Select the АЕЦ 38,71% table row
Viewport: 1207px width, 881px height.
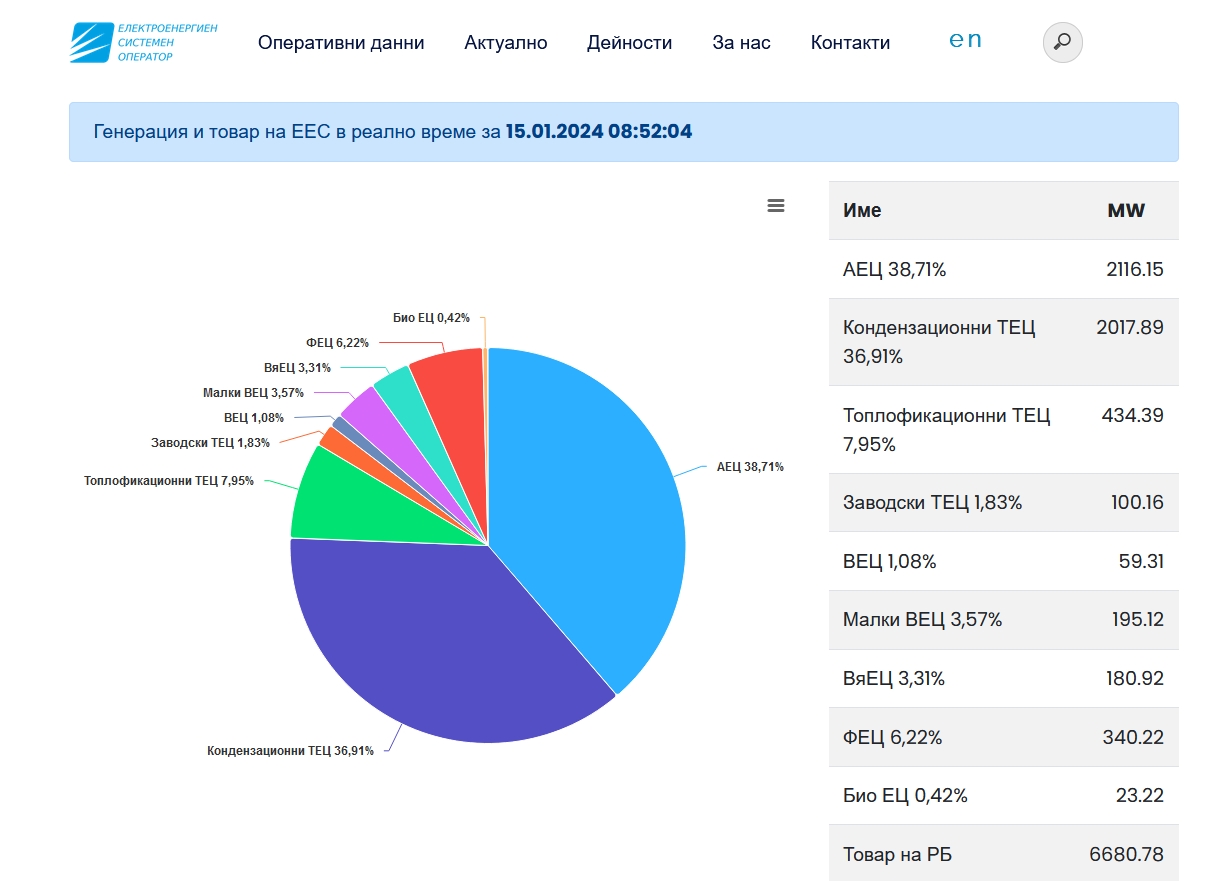tap(1003, 269)
